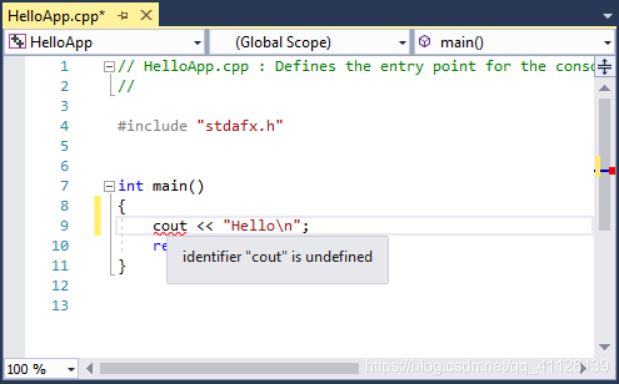Click the split-editor handle above the scrollbar

(604, 66)
